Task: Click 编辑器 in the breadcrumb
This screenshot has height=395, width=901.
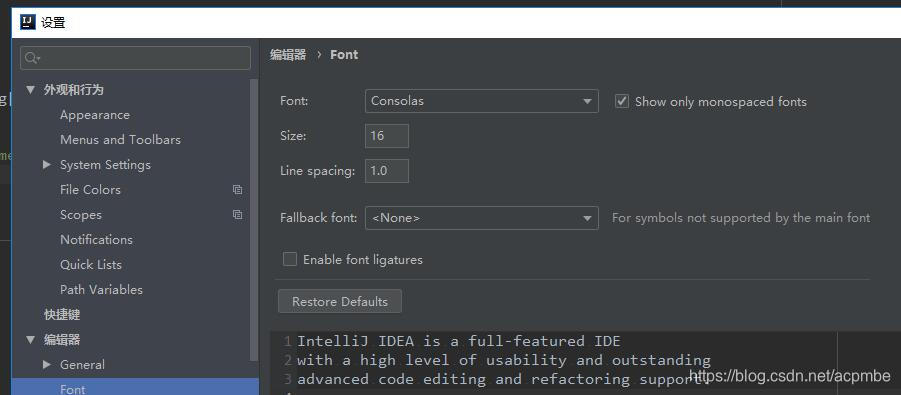Action: point(288,55)
